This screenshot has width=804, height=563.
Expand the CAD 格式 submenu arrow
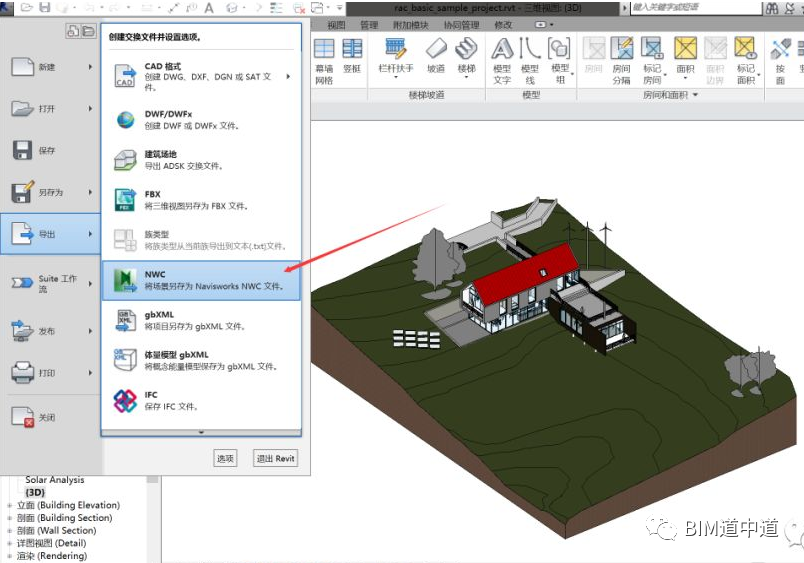tap(288, 76)
